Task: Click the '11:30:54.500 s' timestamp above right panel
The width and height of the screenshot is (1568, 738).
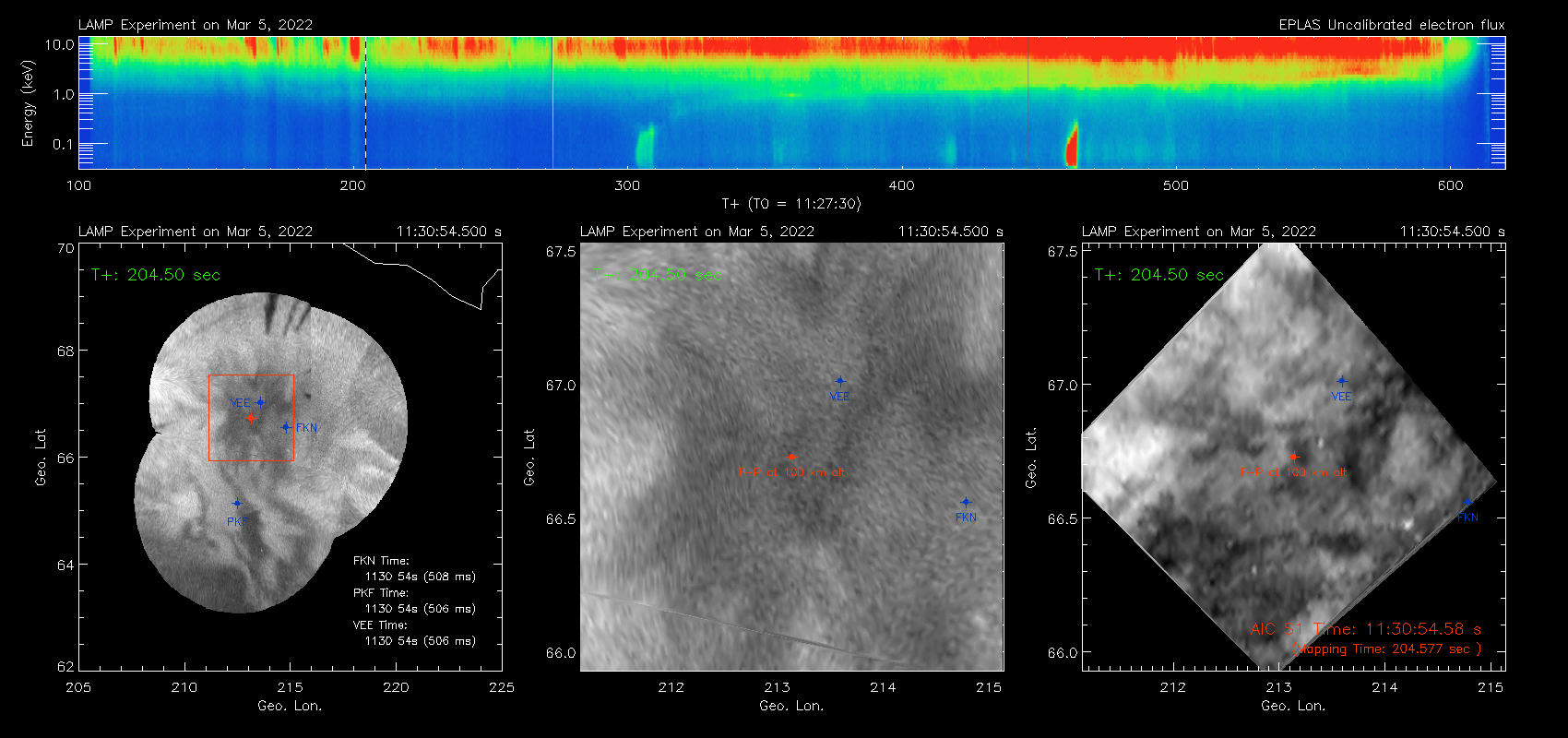Action: coord(1453,232)
